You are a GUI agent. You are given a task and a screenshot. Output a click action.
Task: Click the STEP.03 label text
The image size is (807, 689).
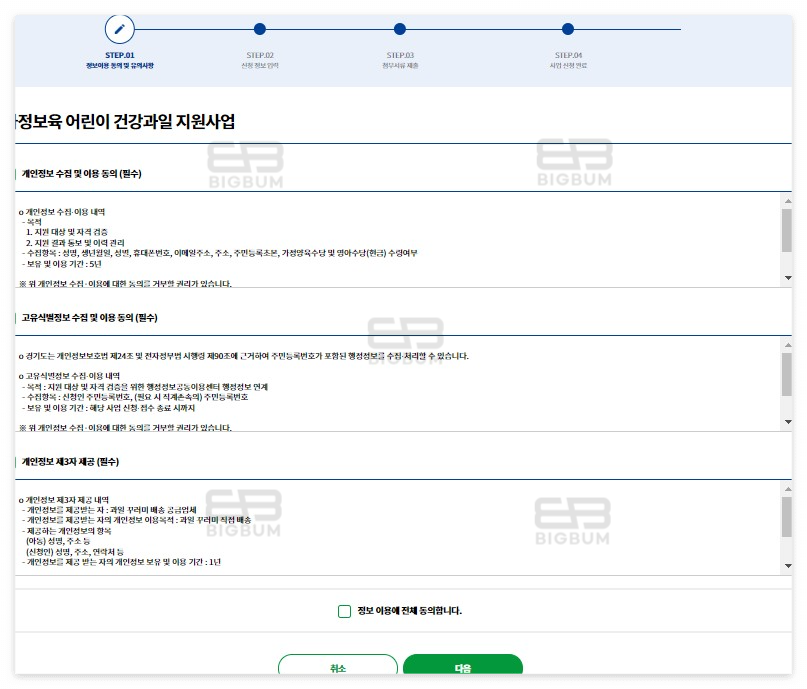pyautogui.click(x=400, y=55)
